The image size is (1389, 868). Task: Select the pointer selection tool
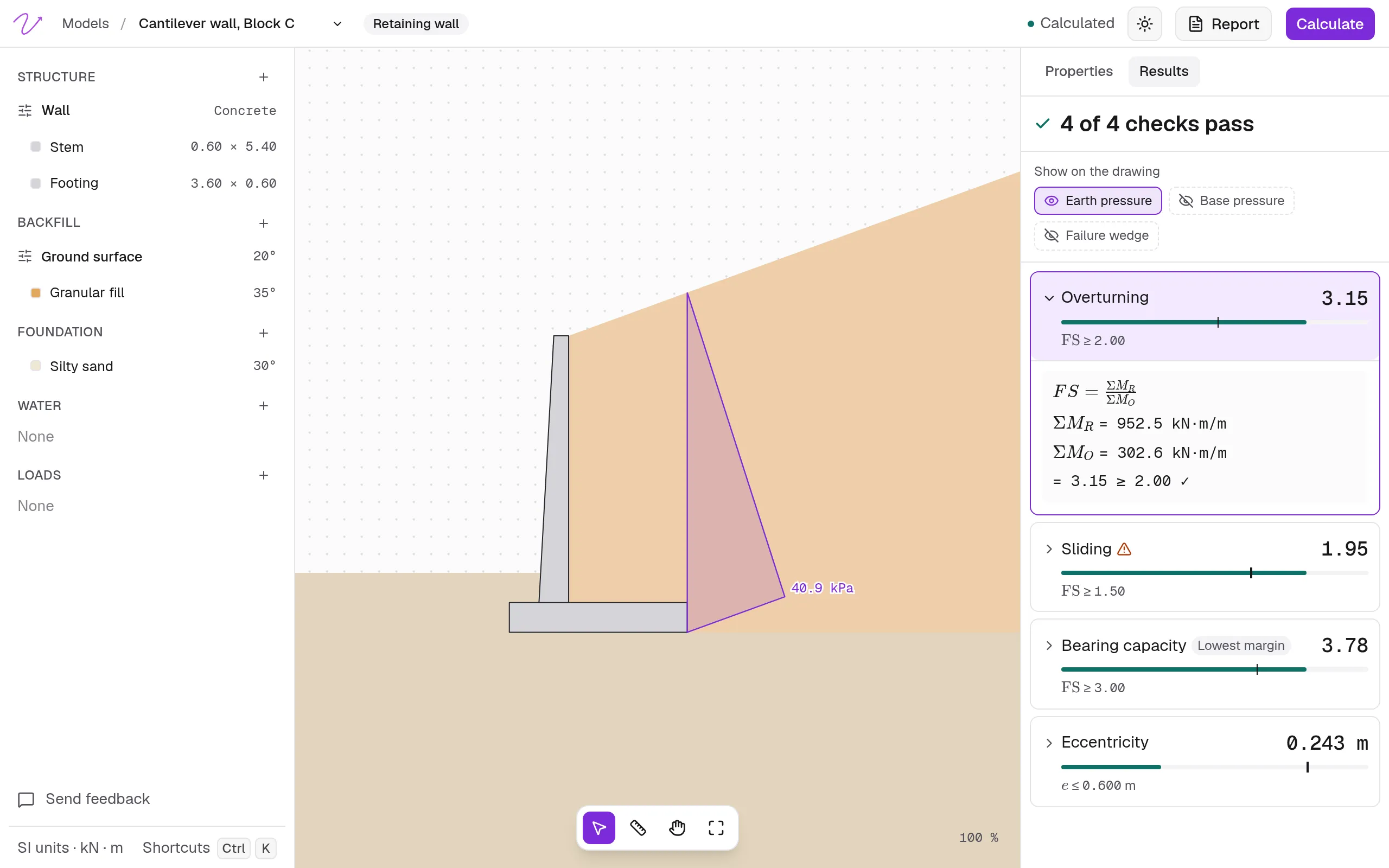point(598,828)
